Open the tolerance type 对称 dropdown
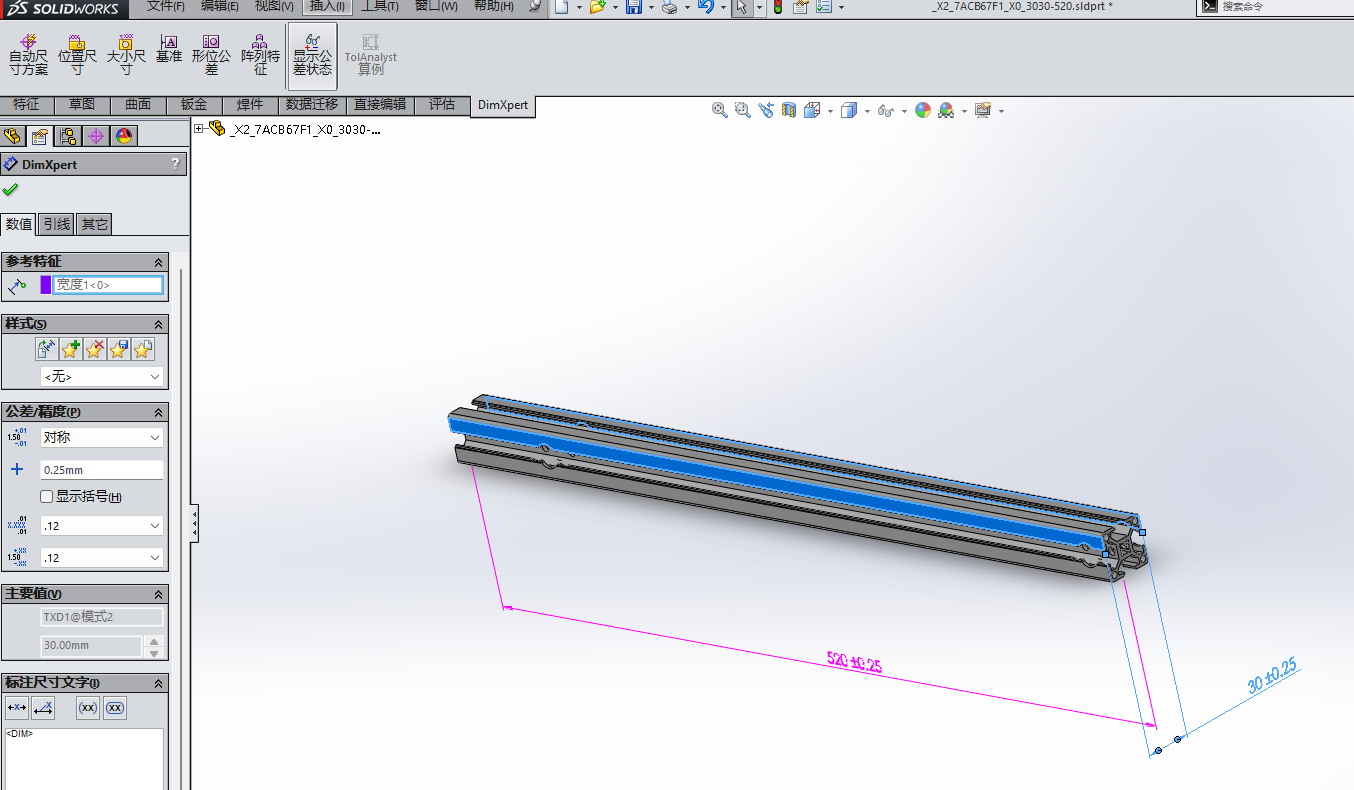The height and width of the screenshot is (790, 1354). point(102,437)
